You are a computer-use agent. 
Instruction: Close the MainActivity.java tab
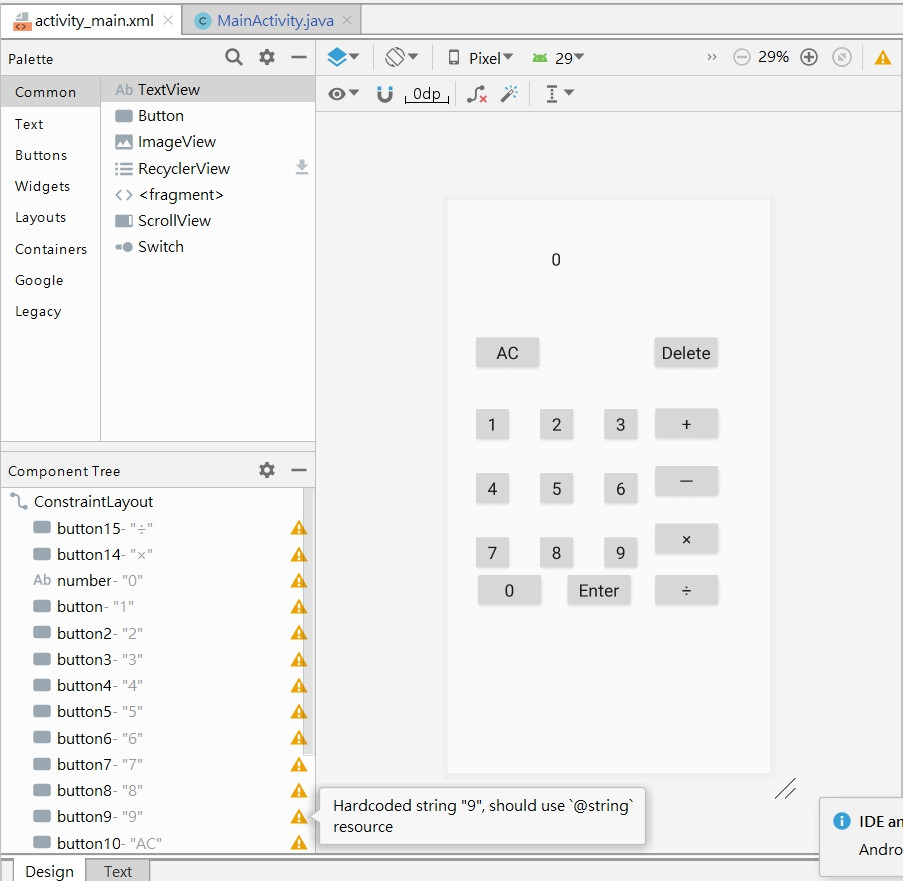click(x=347, y=20)
